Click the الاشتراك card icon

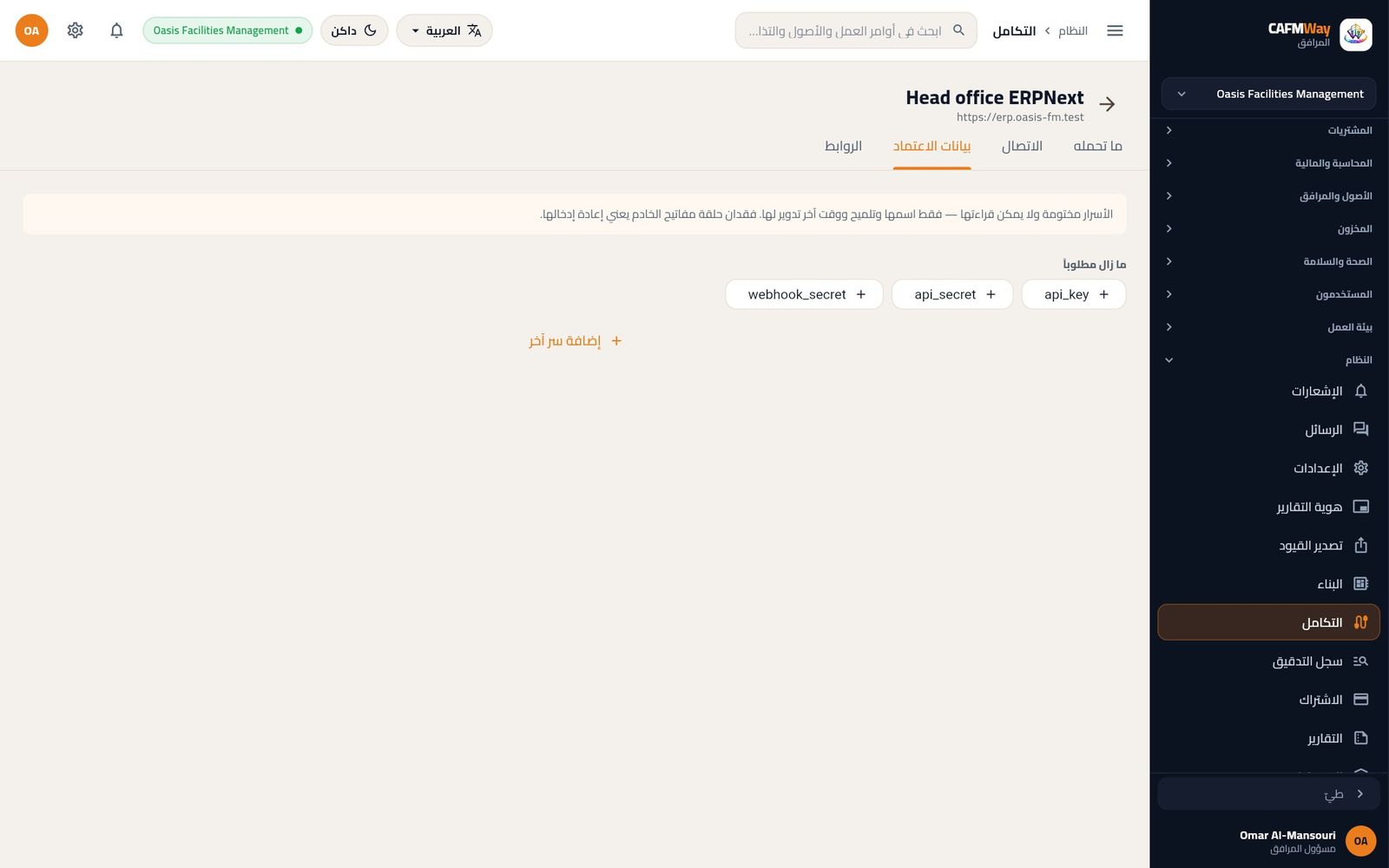[x=1360, y=700]
